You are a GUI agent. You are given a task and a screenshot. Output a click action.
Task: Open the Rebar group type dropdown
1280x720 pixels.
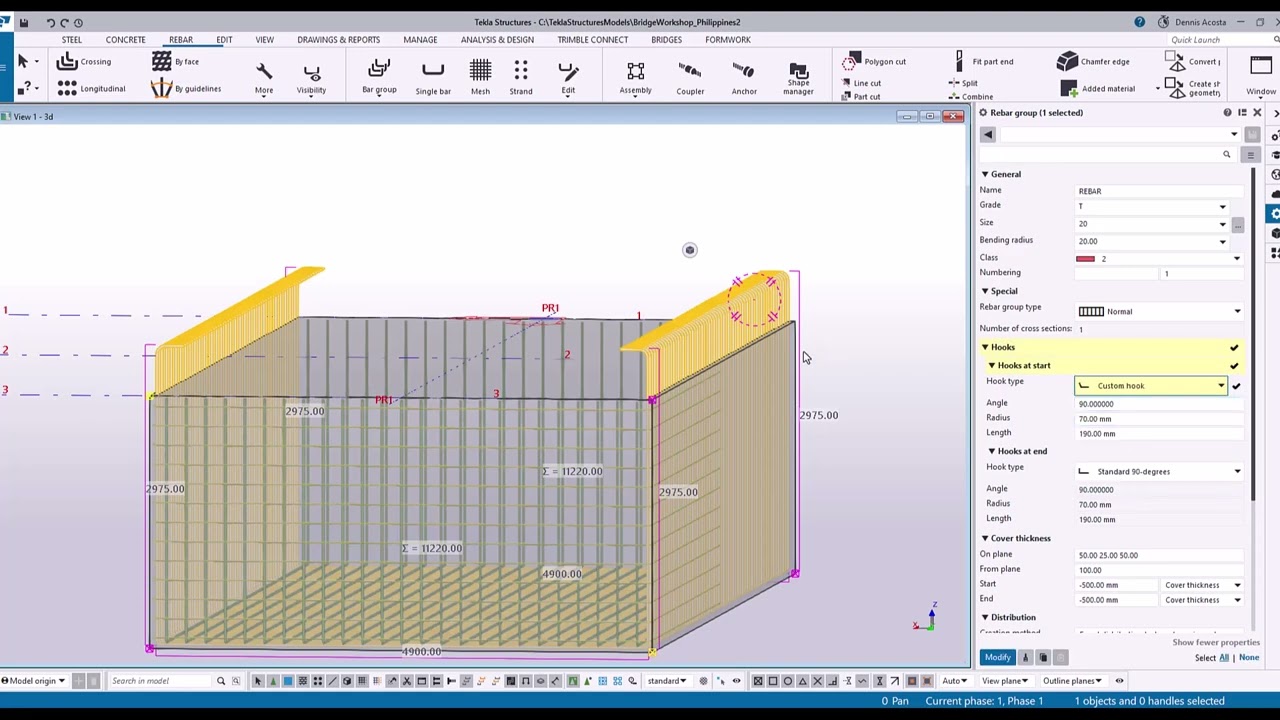[1237, 312]
